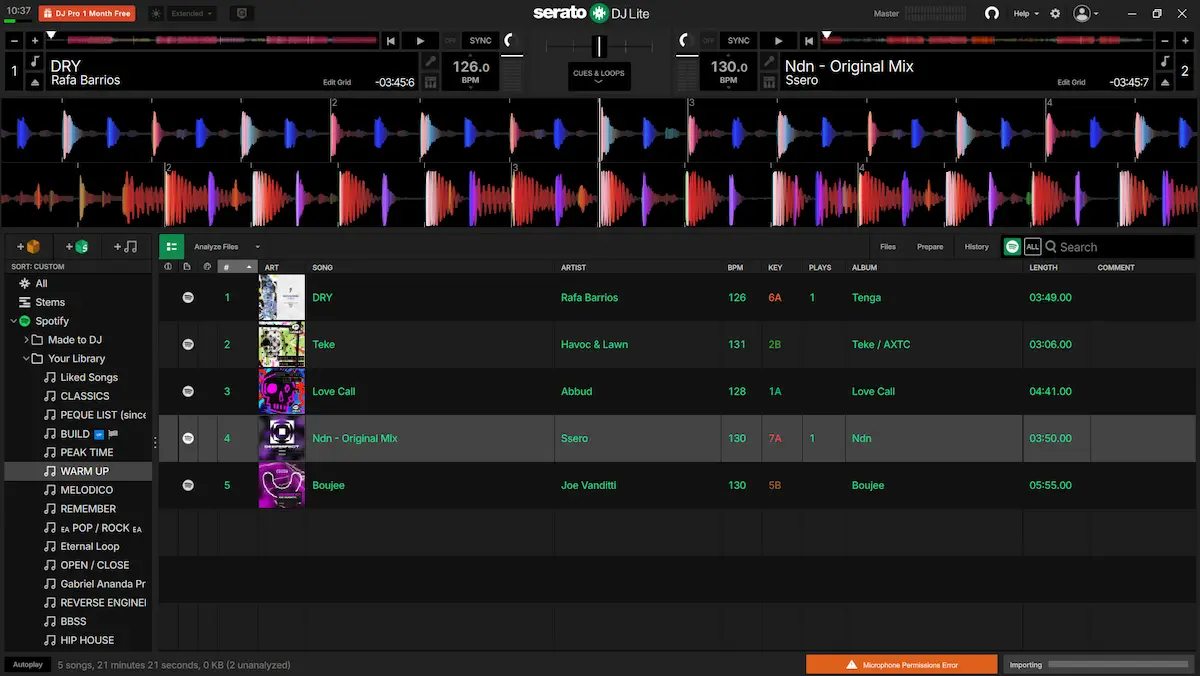This screenshot has width=1200, height=676.
Task: Open the Prepare tab
Action: tap(930, 247)
